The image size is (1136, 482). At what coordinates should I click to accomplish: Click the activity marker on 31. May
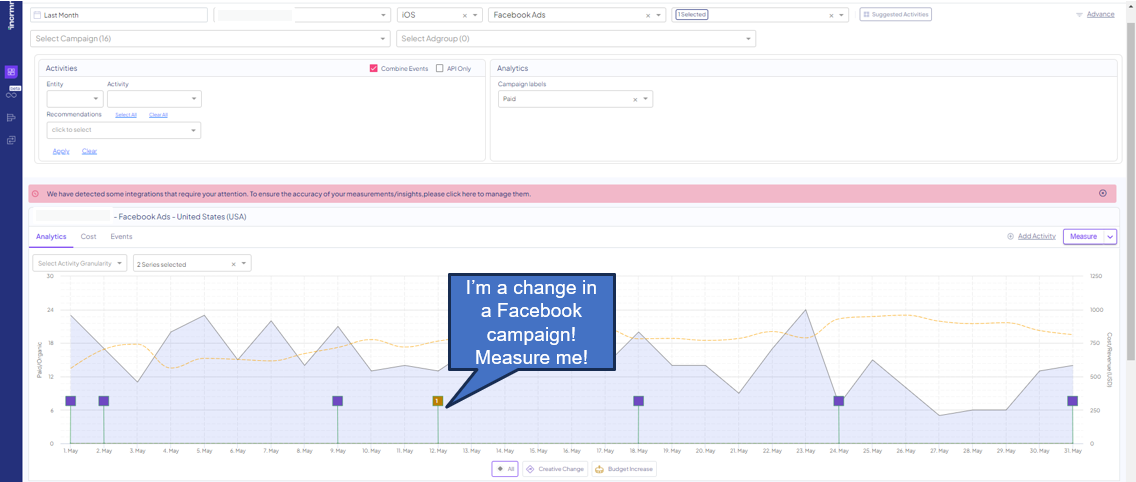1072,401
